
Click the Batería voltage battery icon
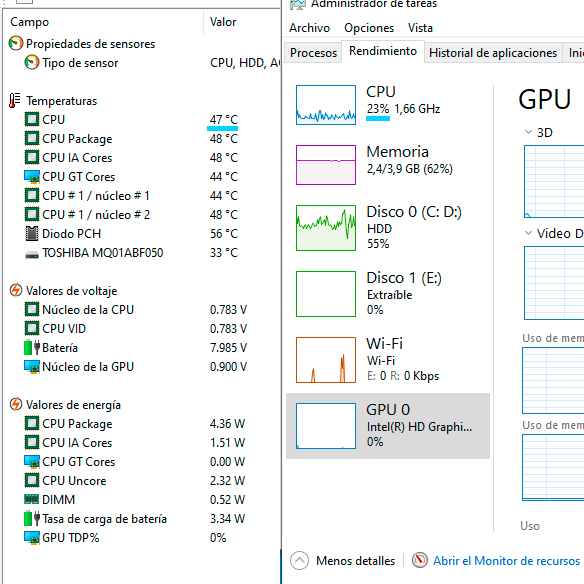[32, 347]
